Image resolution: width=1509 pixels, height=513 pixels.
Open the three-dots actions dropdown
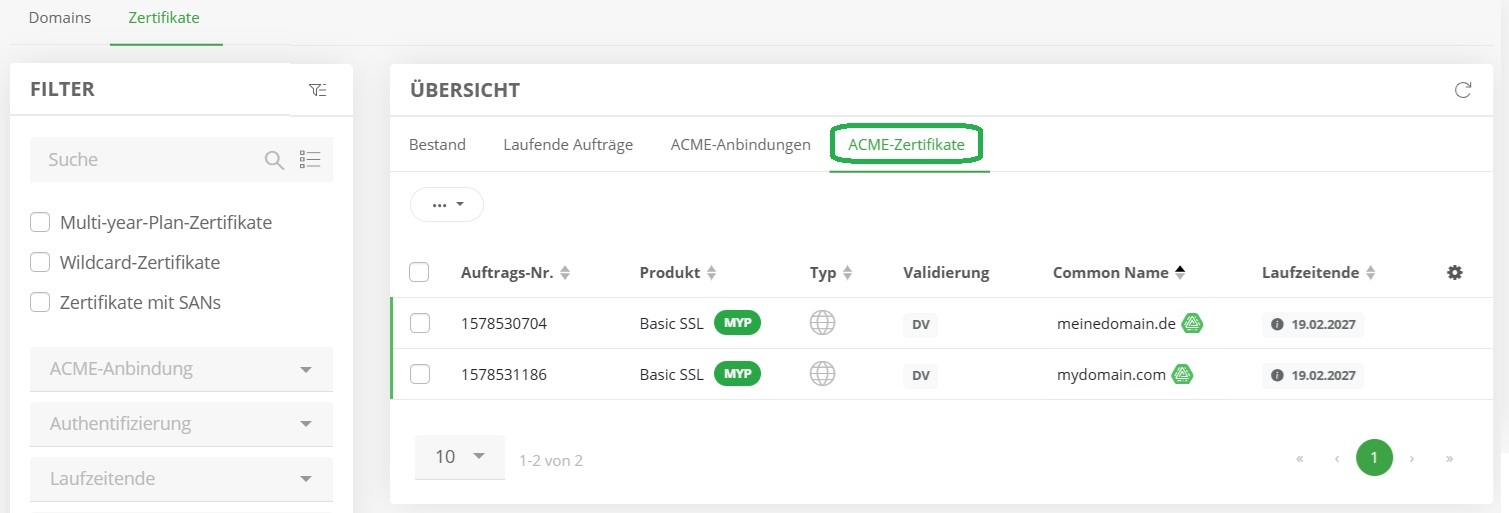pyautogui.click(x=447, y=204)
